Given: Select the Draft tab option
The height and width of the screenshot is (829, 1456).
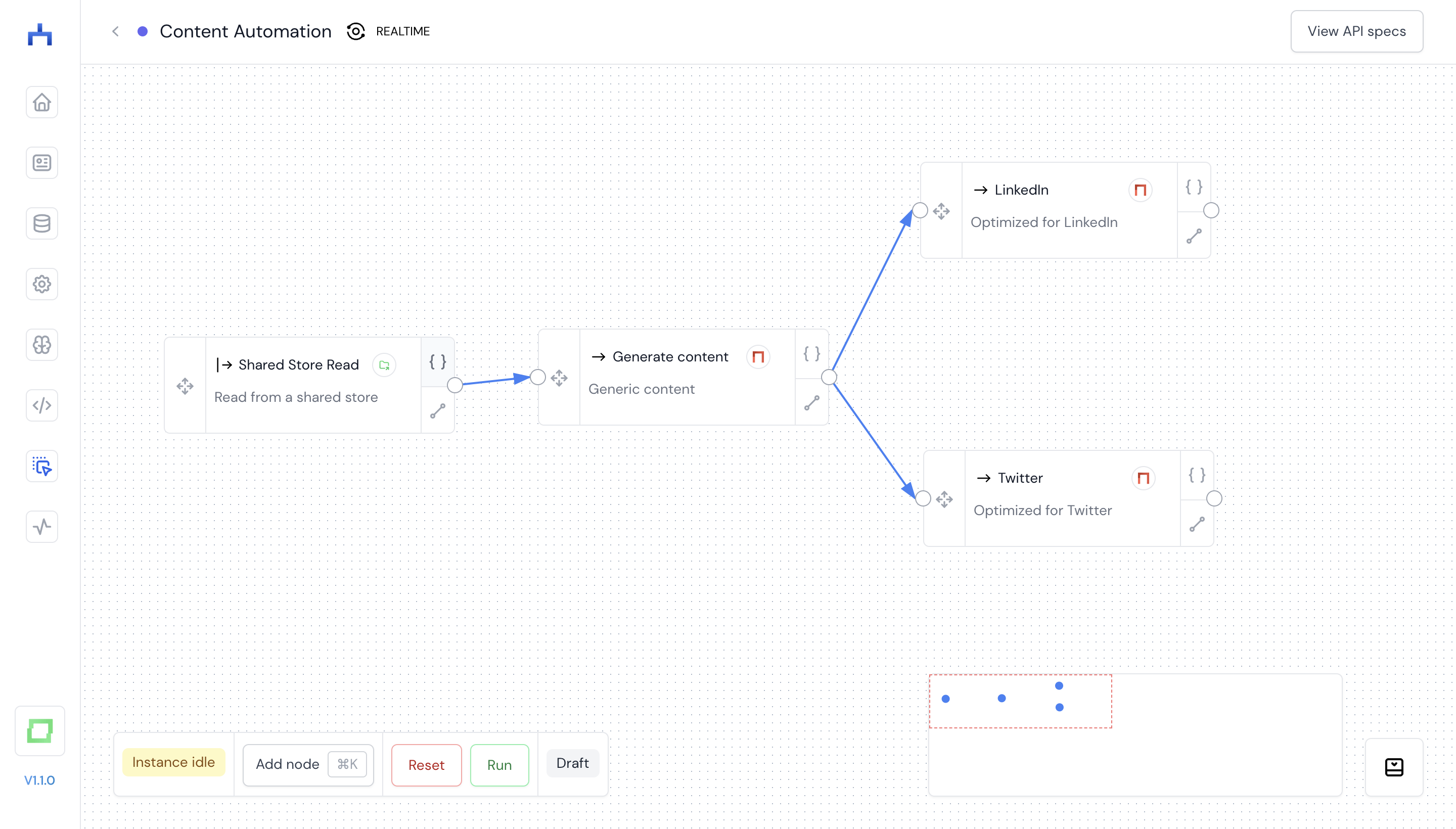Looking at the screenshot, I should click(572, 762).
